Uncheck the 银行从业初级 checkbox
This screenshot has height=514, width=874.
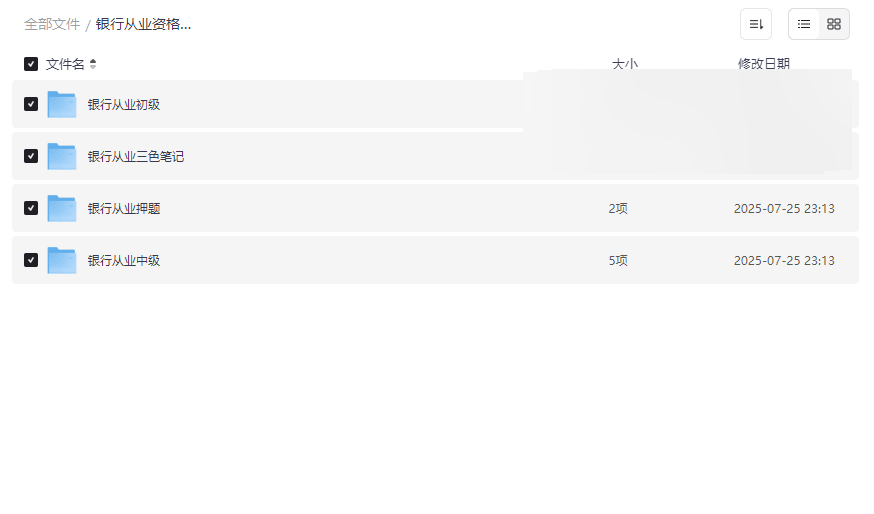31,104
